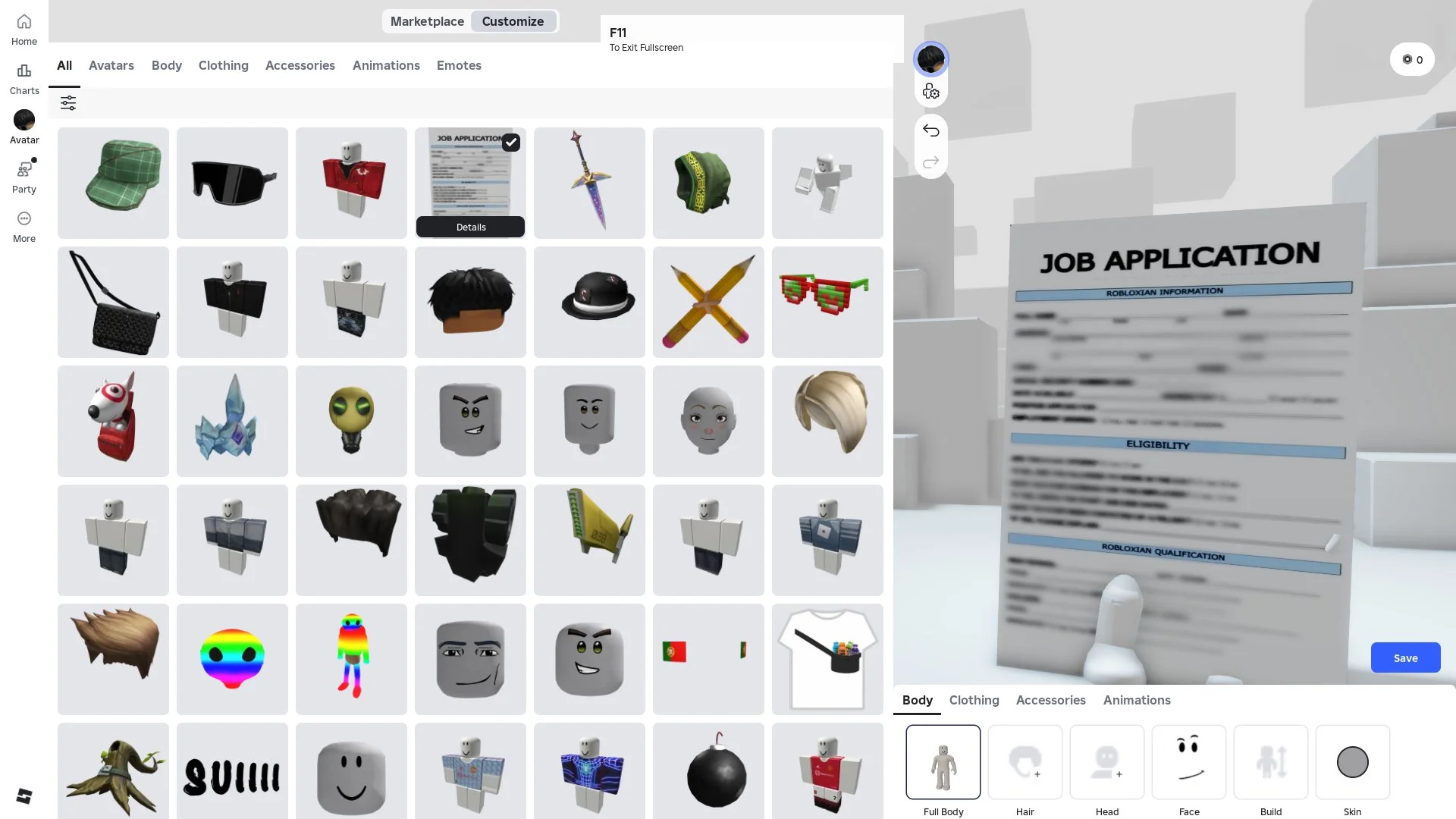
Task: Open avatar settings gear icon
Action: click(x=931, y=92)
